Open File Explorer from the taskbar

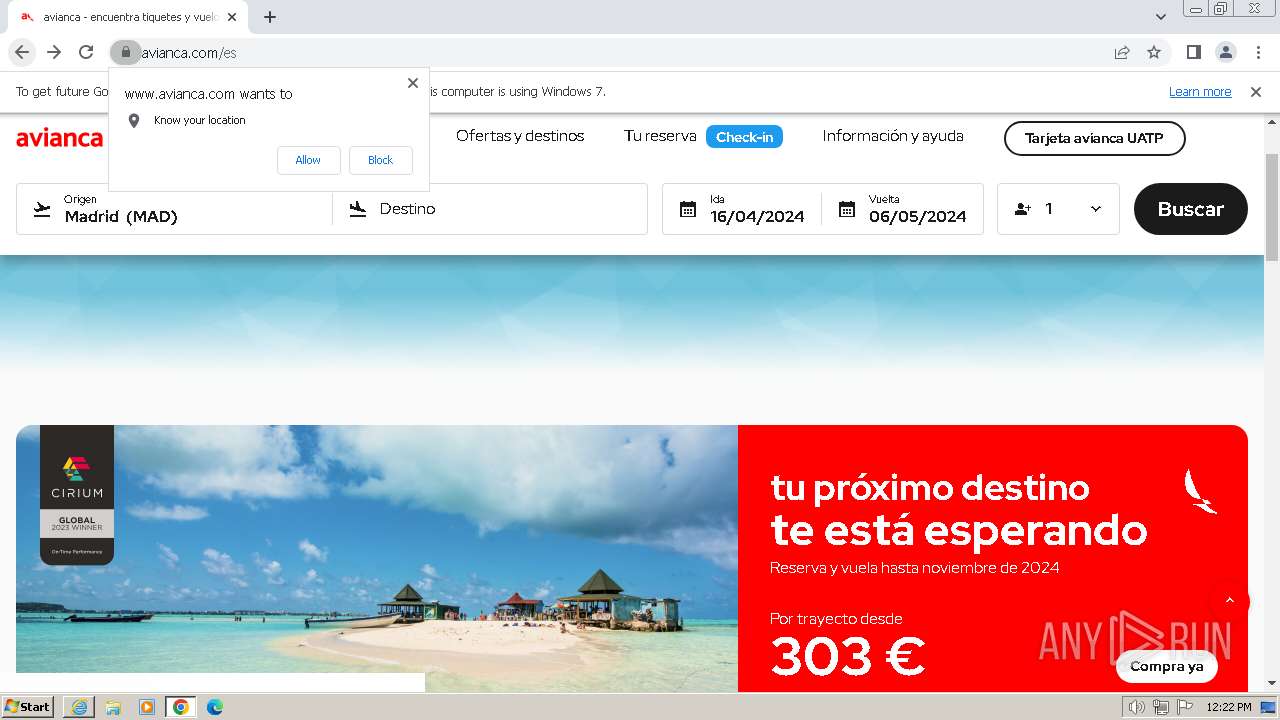coord(113,707)
